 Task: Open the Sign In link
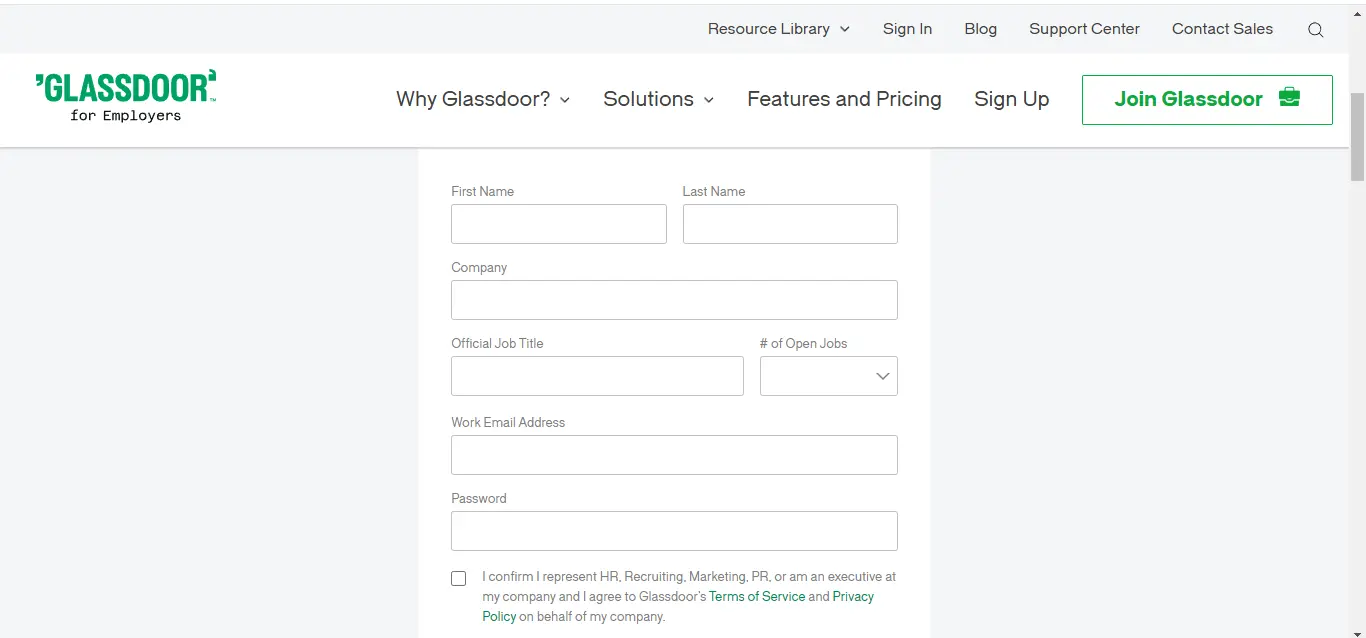coord(907,29)
